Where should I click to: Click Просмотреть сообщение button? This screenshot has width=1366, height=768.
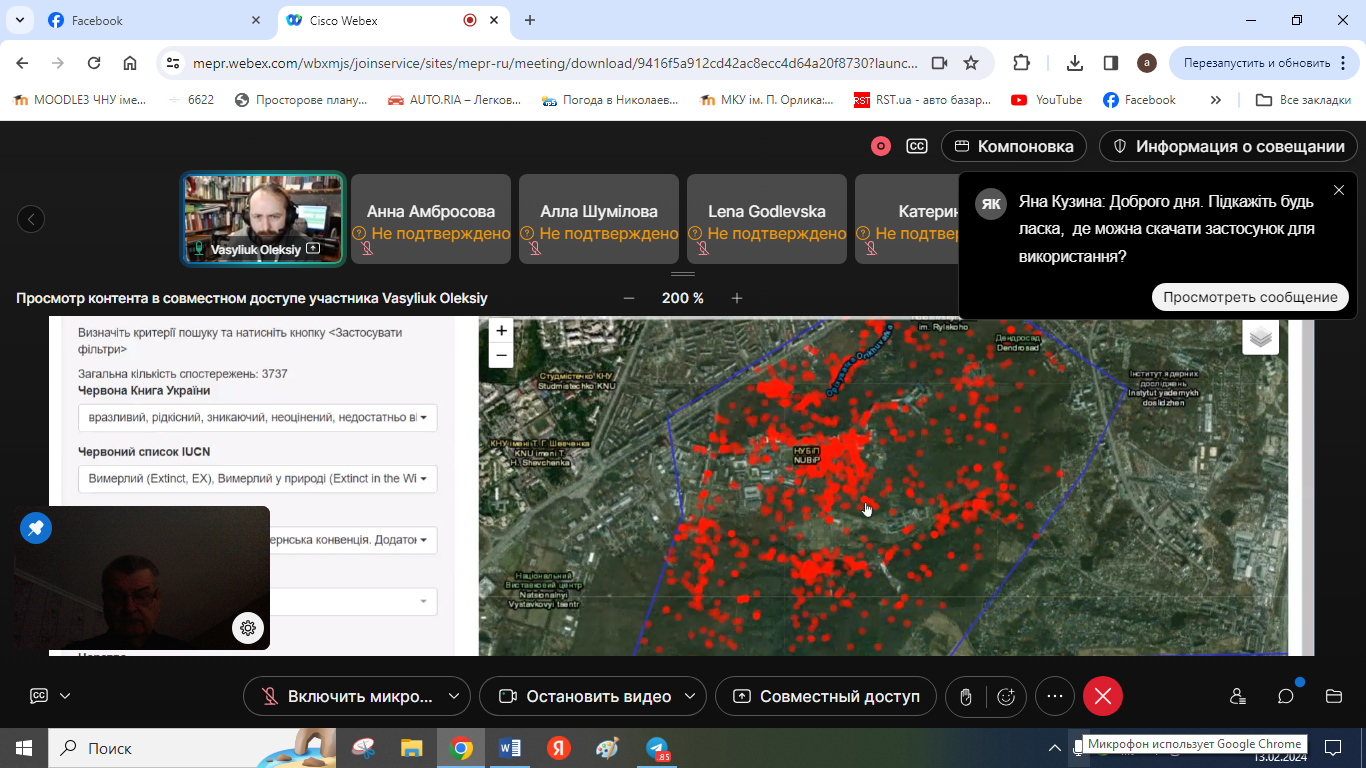(1250, 297)
